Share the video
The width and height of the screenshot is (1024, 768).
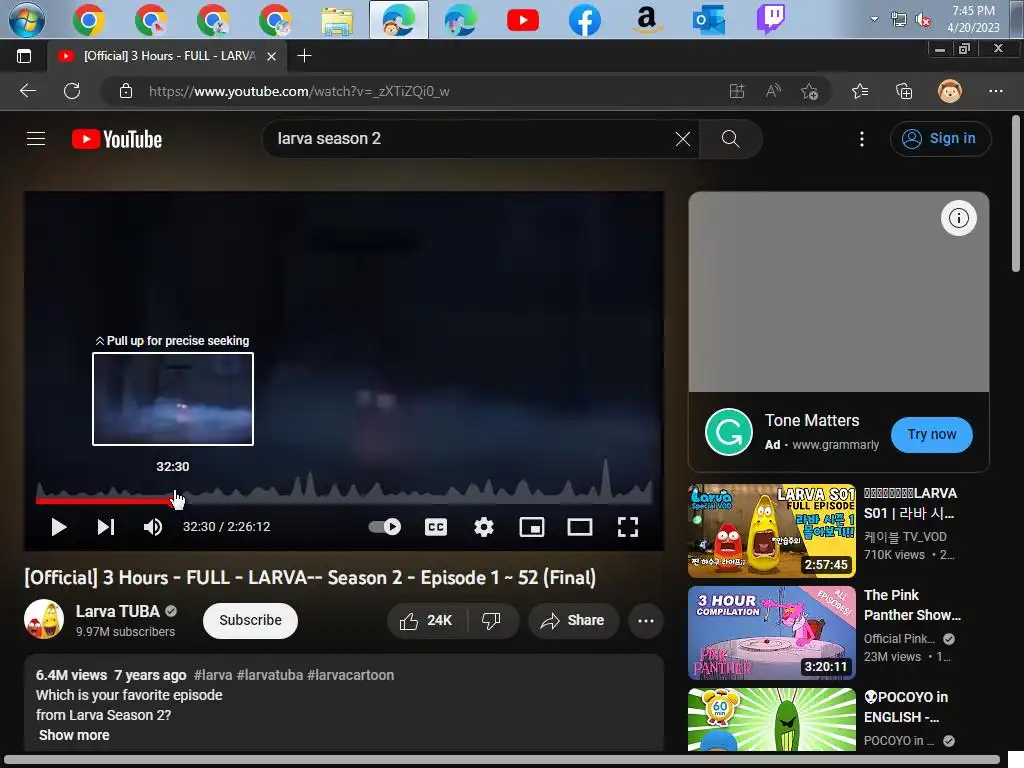click(573, 620)
